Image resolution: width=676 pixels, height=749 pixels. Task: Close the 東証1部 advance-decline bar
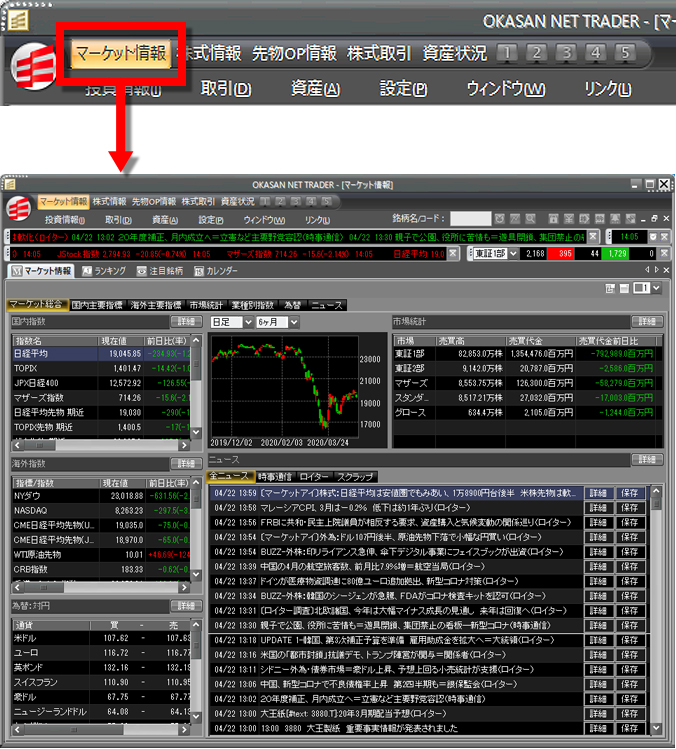coord(665,253)
